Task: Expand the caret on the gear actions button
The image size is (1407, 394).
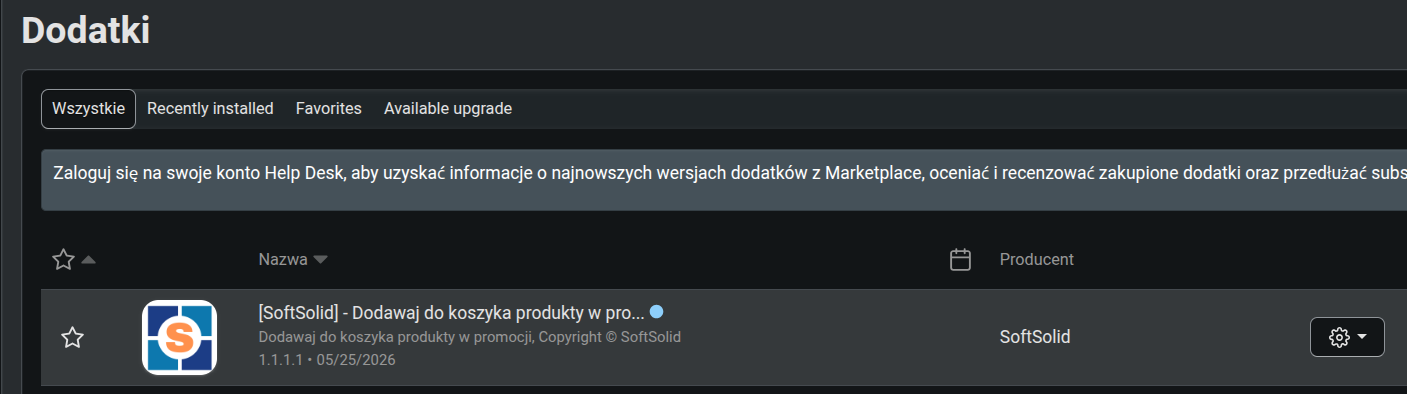Action: 1362,337
